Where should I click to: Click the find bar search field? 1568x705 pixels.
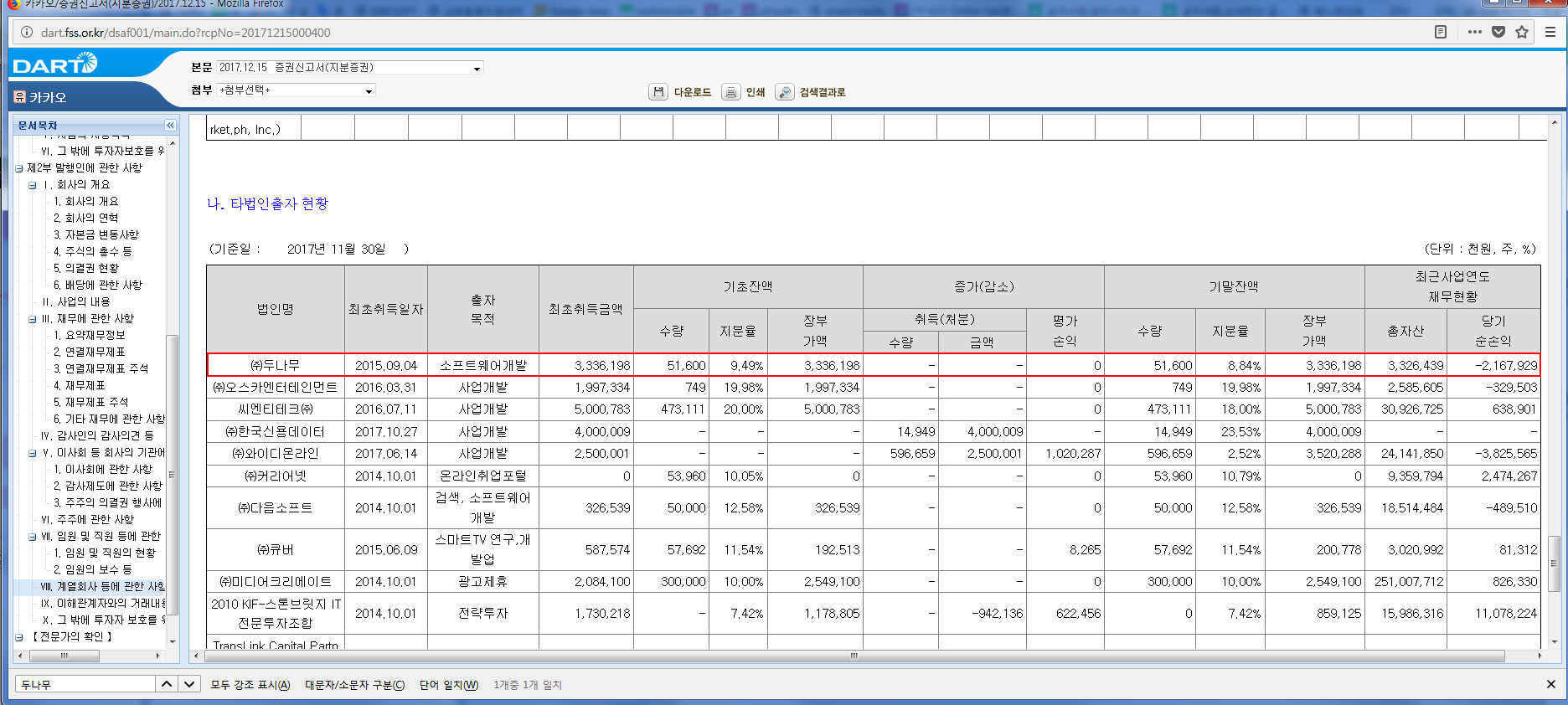click(x=85, y=684)
